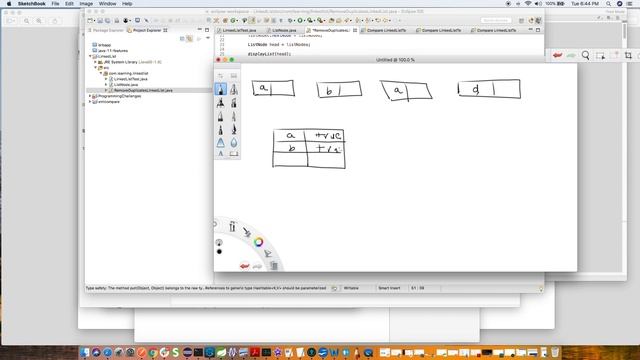The image size is (640, 360).
Task: Expand the JRE System Library node
Action: coord(95,62)
